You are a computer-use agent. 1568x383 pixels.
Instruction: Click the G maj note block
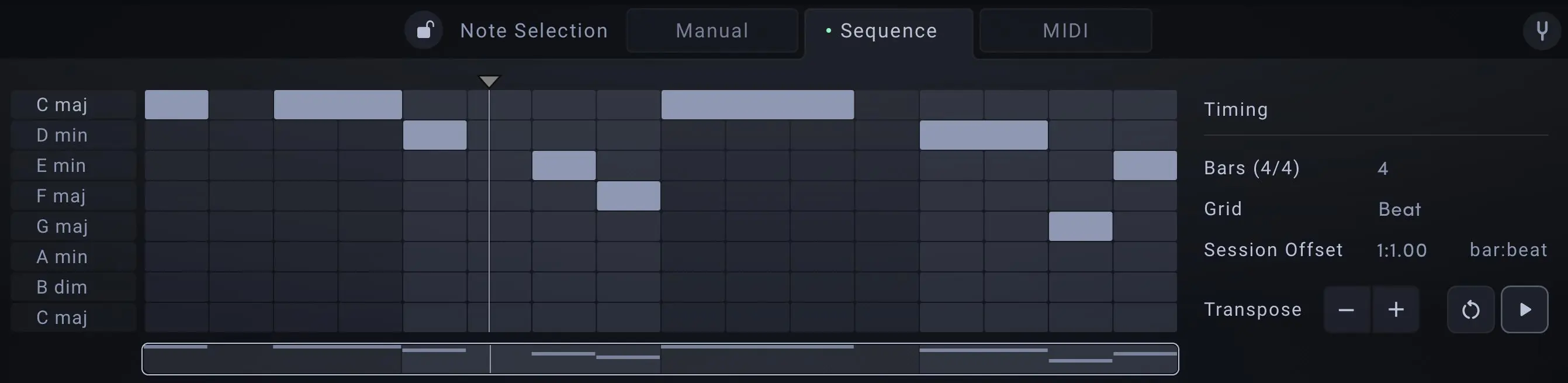[x=1081, y=226]
